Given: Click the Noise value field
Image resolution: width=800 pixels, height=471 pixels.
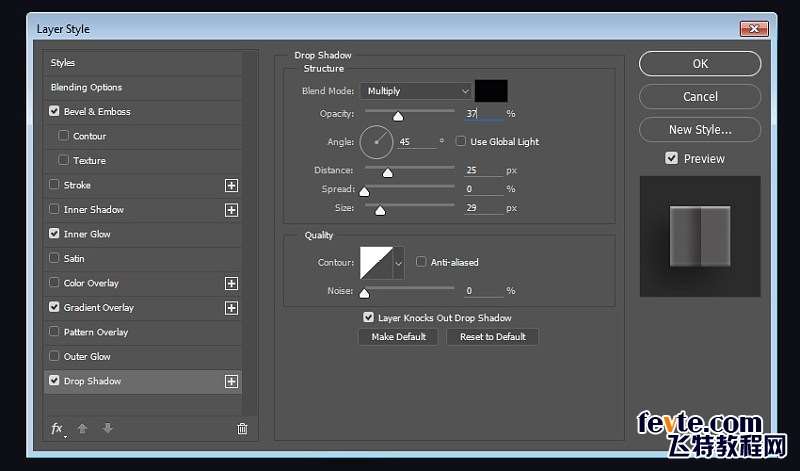Looking at the screenshot, I should [484, 291].
